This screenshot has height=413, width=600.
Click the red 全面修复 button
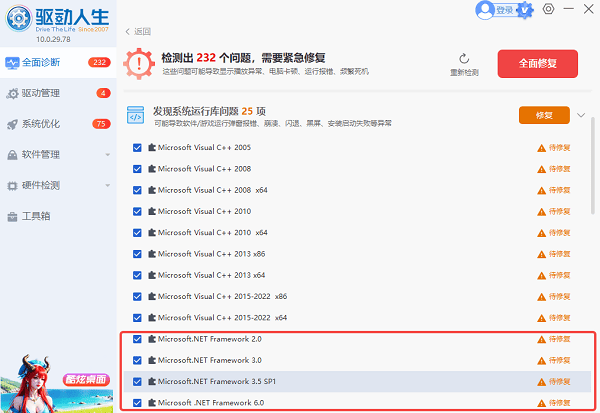pos(537,62)
